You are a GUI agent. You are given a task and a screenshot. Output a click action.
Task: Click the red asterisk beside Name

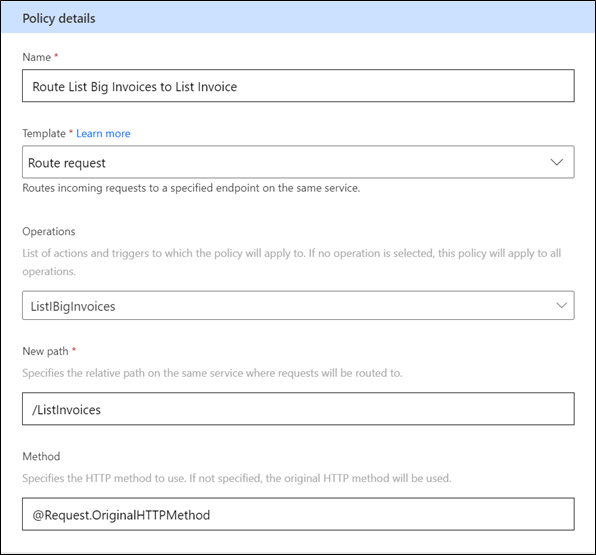[56, 56]
